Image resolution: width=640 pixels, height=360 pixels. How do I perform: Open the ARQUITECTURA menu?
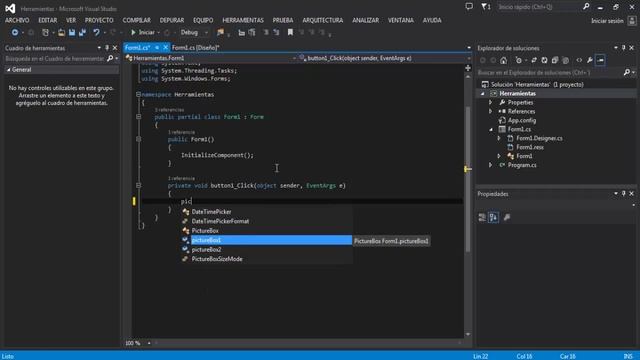(x=322, y=20)
